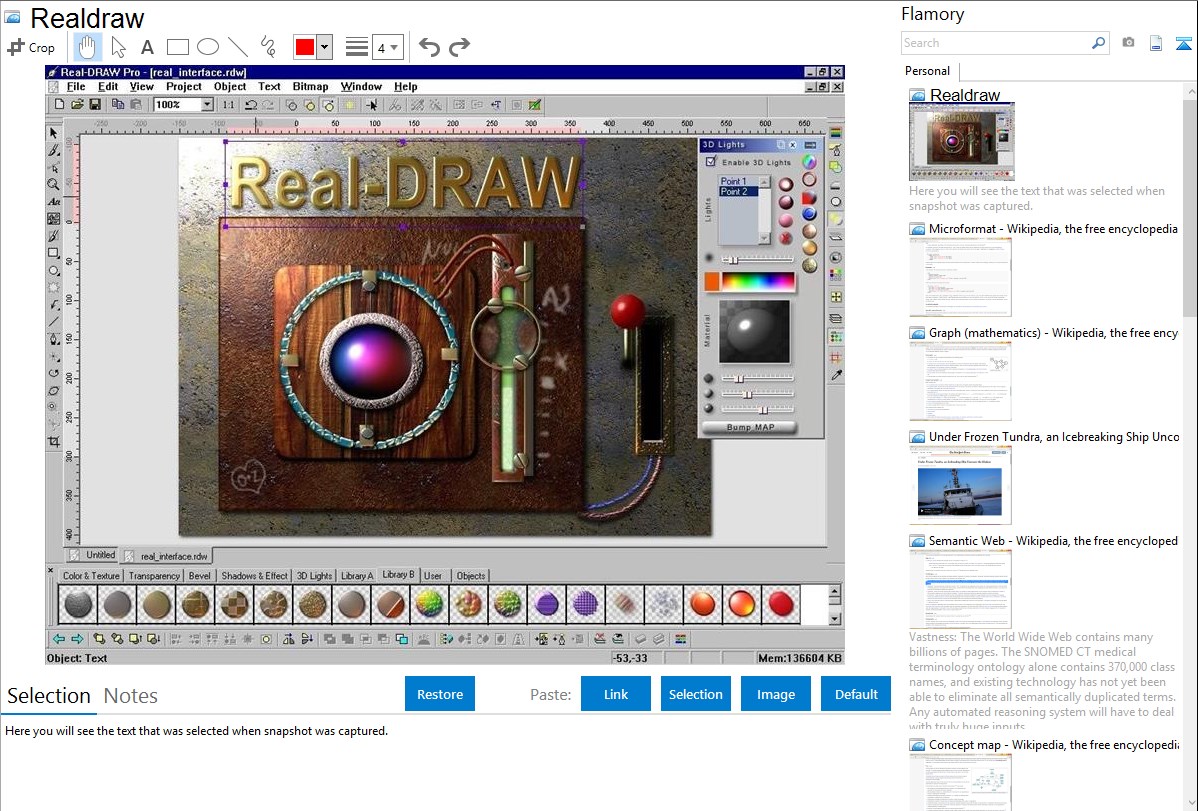Click the camera capture icon in Flamory
The image size is (1198, 811).
pyautogui.click(x=1128, y=43)
